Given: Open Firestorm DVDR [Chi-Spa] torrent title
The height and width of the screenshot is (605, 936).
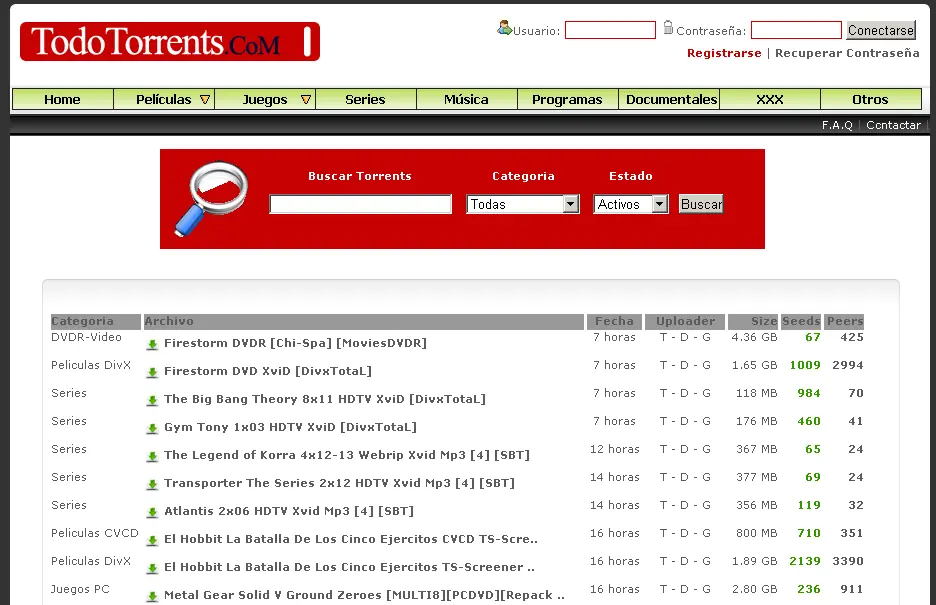Looking at the screenshot, I should 295,343.
